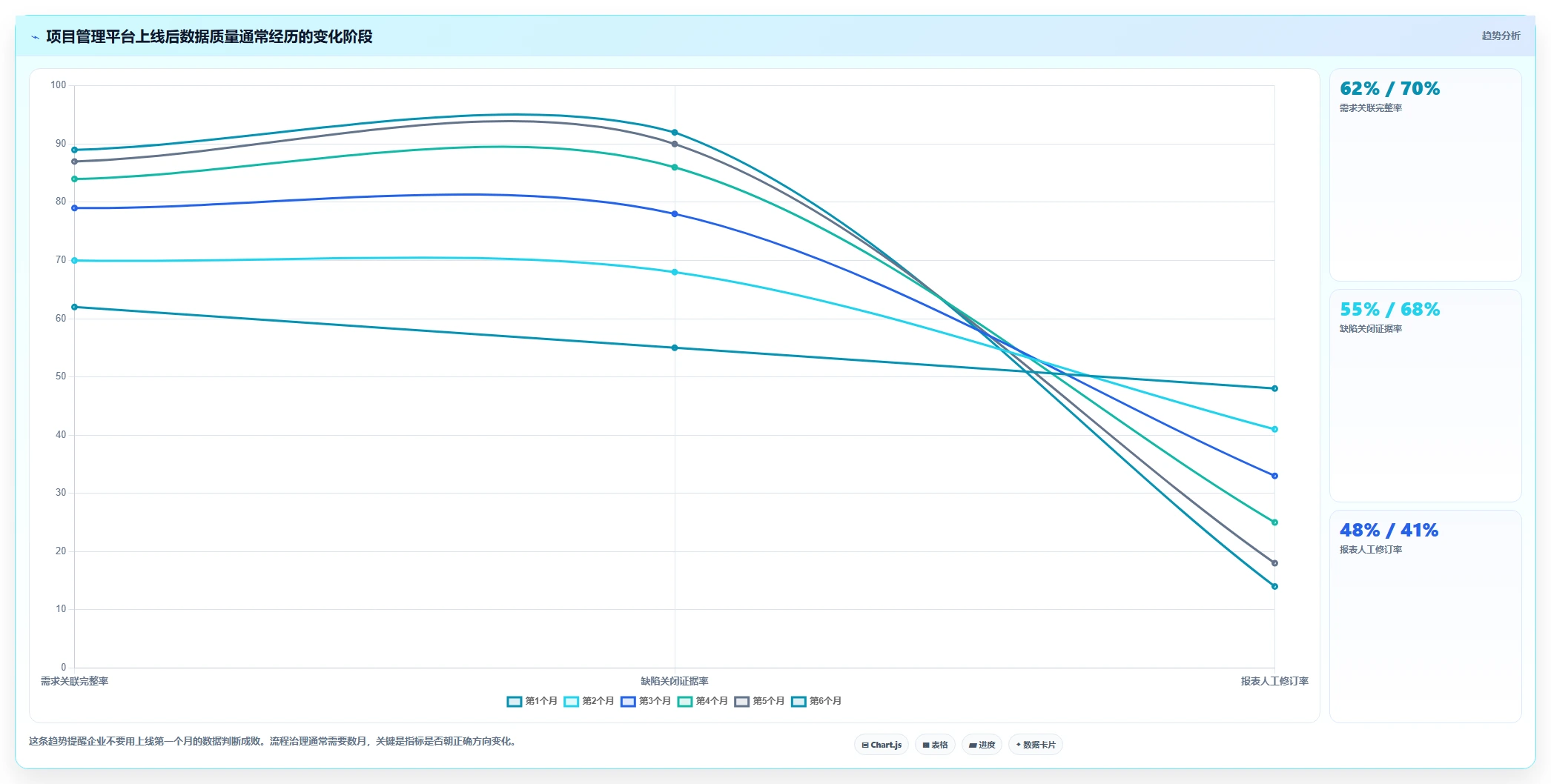Select 第3个月 middle data point at 78

[675, 214]
